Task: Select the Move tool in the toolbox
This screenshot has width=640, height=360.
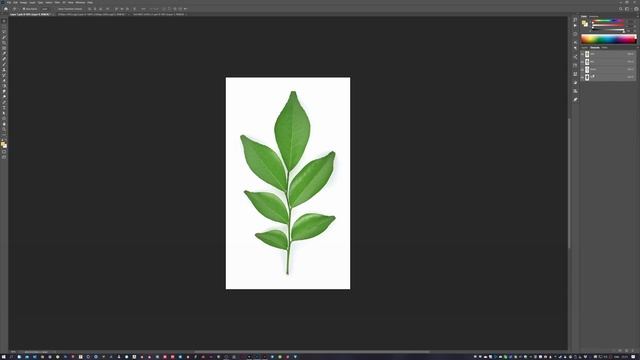Action: coord(4,21)
